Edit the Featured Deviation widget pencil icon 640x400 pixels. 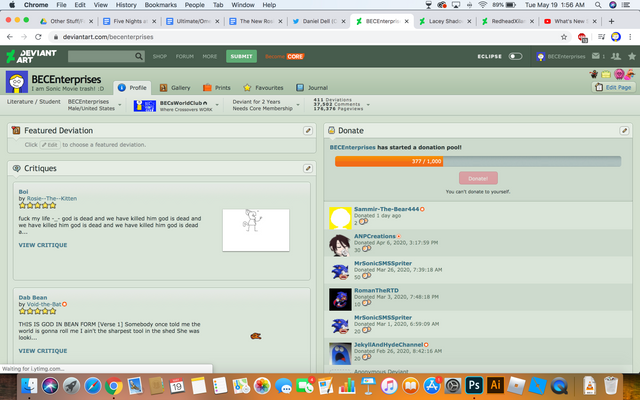pyautogui.click(x=308, y=131)
